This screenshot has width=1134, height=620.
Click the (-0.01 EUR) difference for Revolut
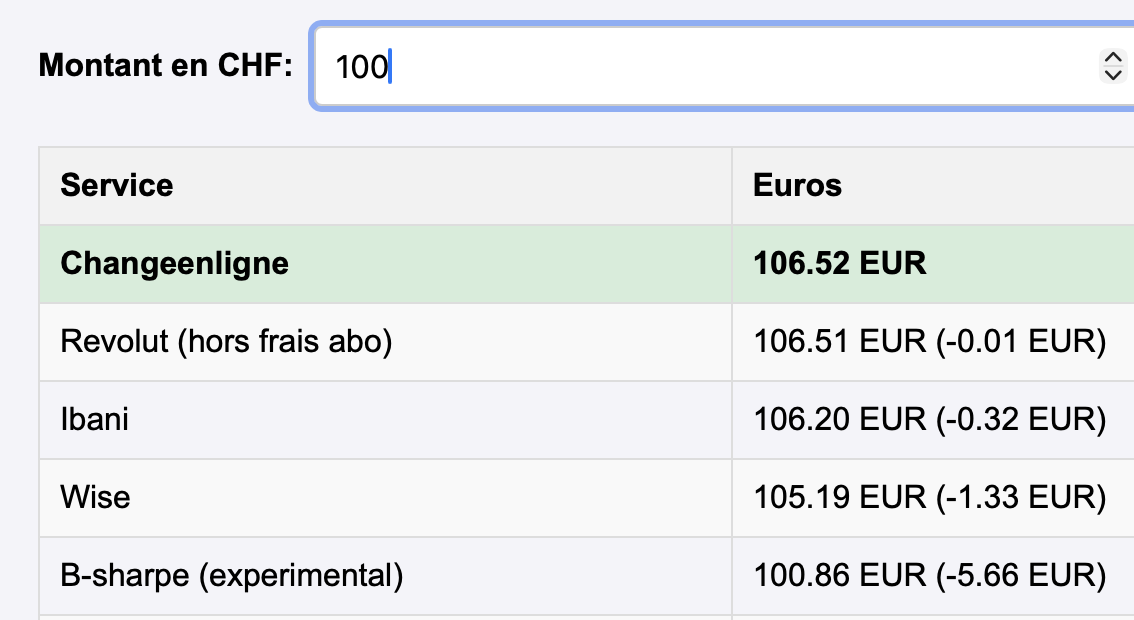[1021, 341]
